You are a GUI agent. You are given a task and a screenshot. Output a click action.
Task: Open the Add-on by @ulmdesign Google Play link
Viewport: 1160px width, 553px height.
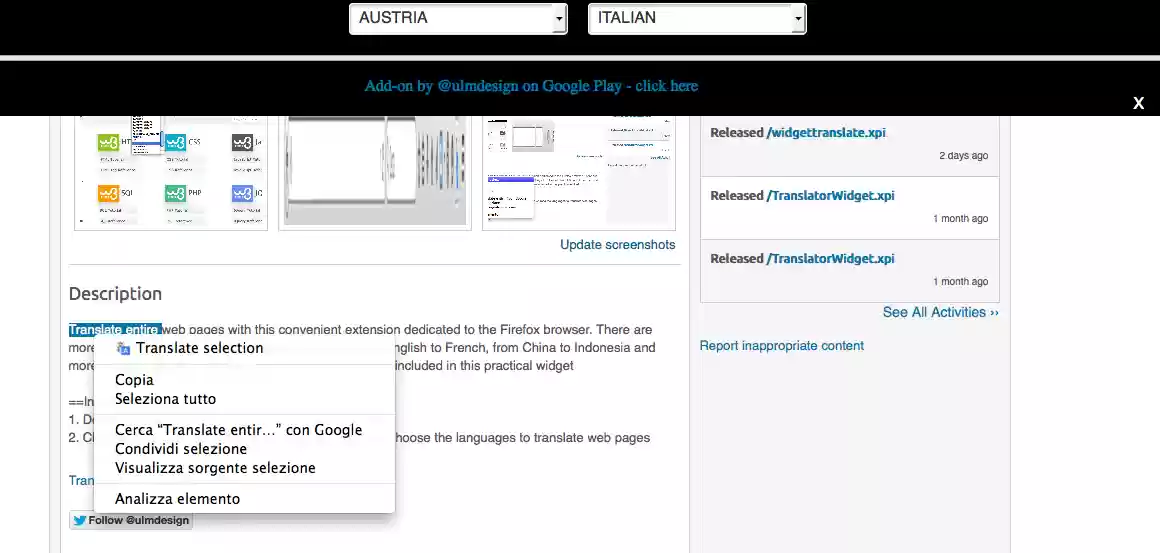click(x=531, y=86)
